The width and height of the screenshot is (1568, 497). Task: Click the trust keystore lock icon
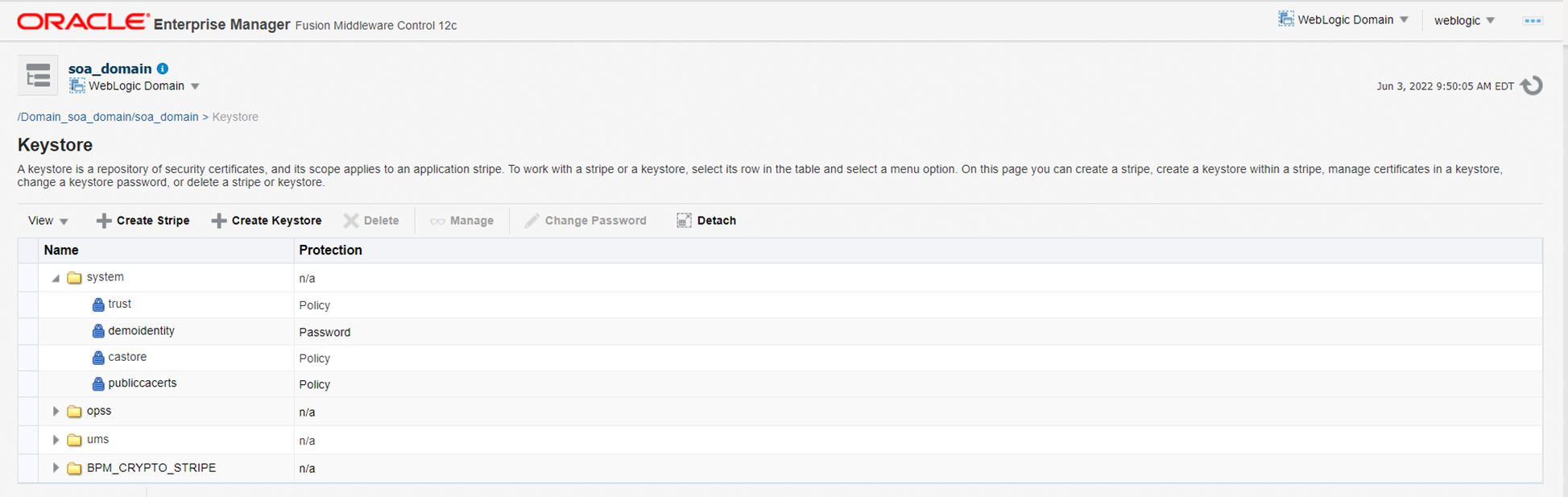click(x=98, y=304)
